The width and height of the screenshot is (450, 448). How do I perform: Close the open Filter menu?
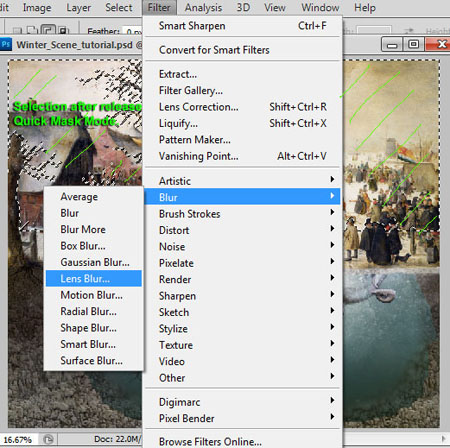coord(159,7)
